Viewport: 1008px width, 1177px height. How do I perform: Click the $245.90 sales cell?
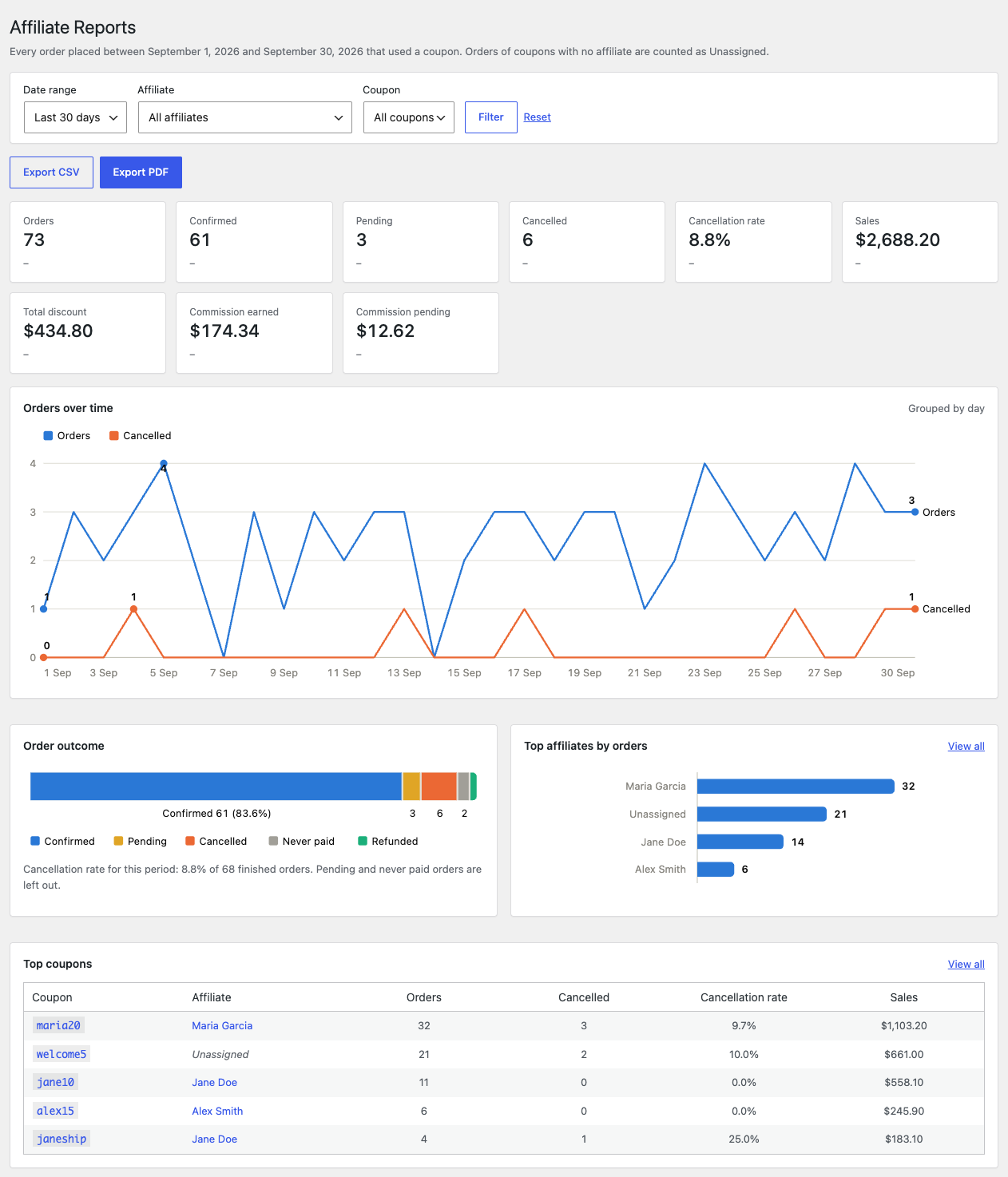click(x=904, y=1111)
